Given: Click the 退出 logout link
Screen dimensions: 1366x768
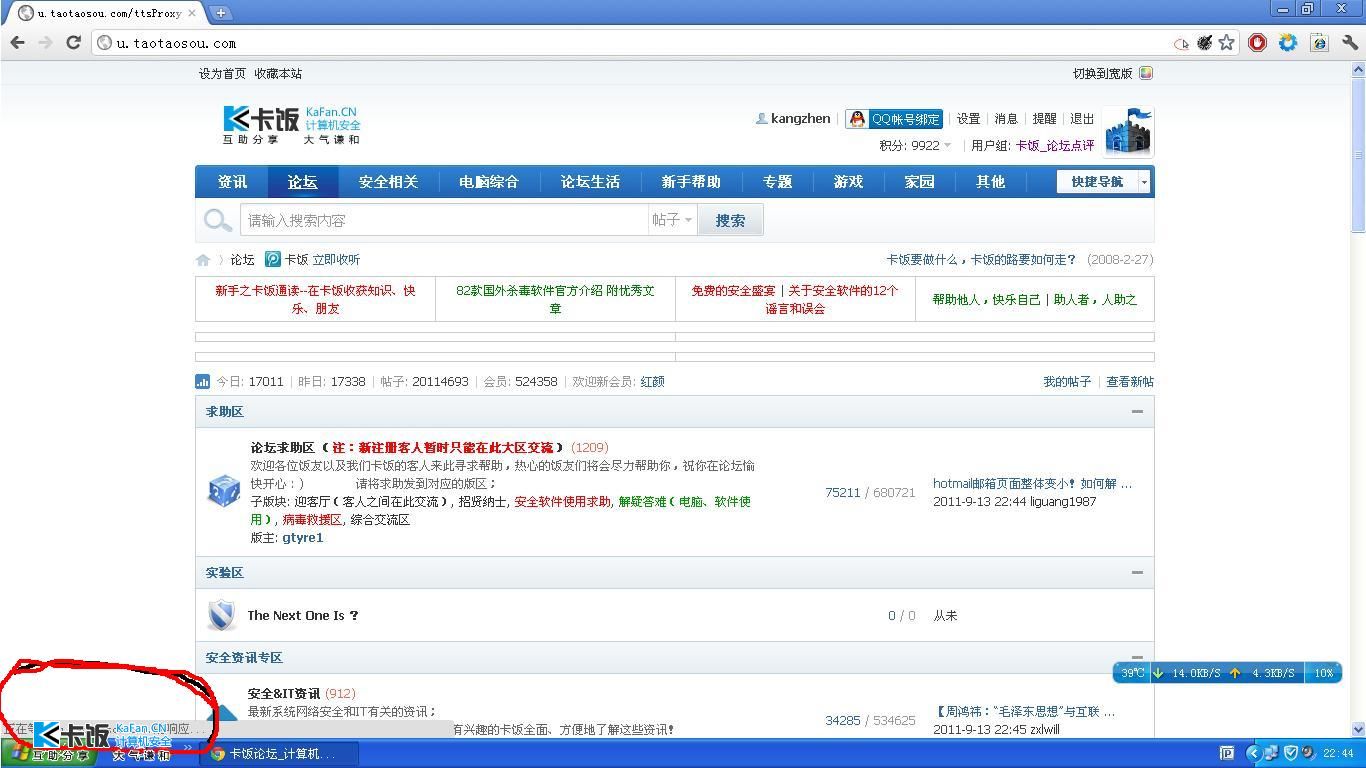Looking at the screenshot, I should (x=1082, y=118).
